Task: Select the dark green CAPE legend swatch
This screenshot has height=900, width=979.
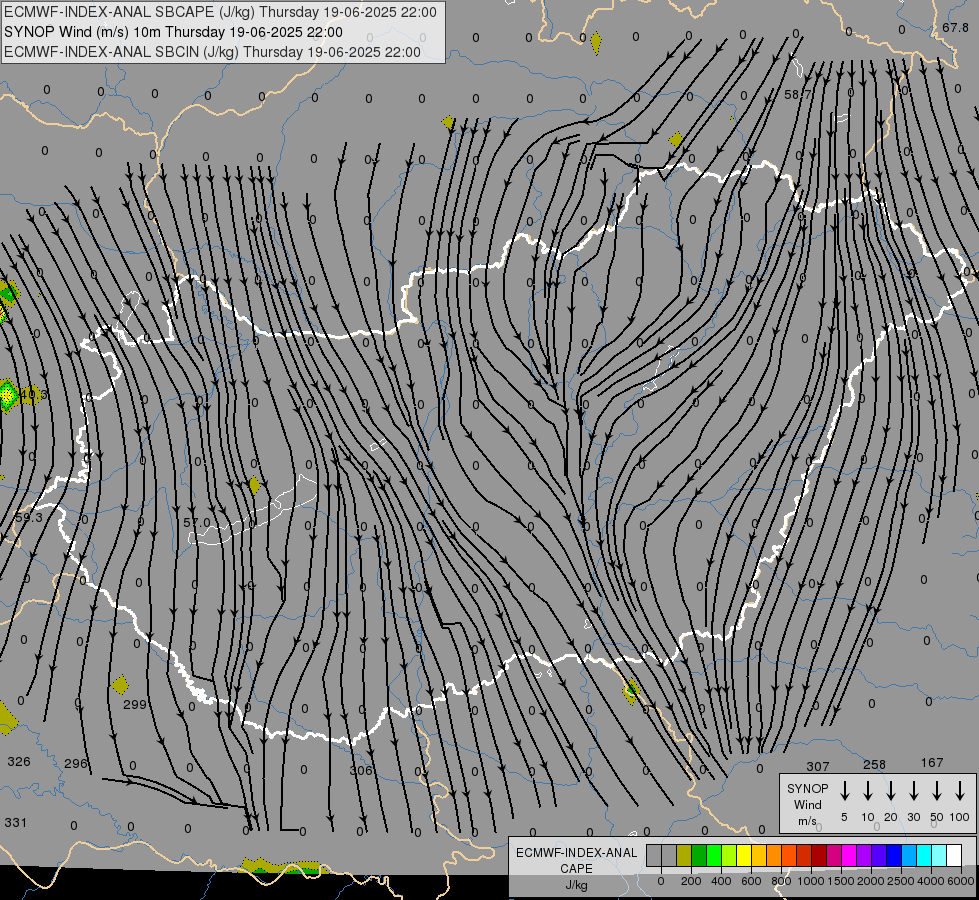Action: click(699, 855)
